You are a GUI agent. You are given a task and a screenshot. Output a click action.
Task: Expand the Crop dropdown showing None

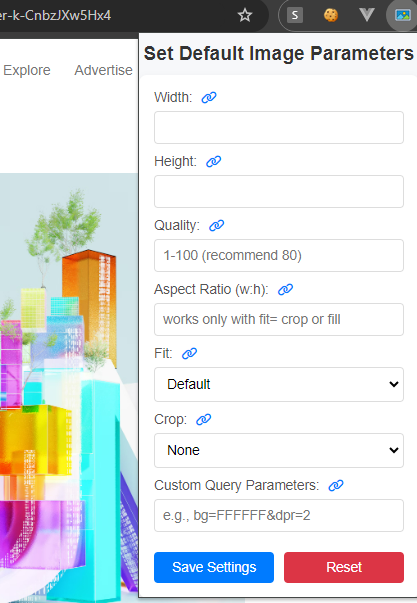click(x=279, y=450)
